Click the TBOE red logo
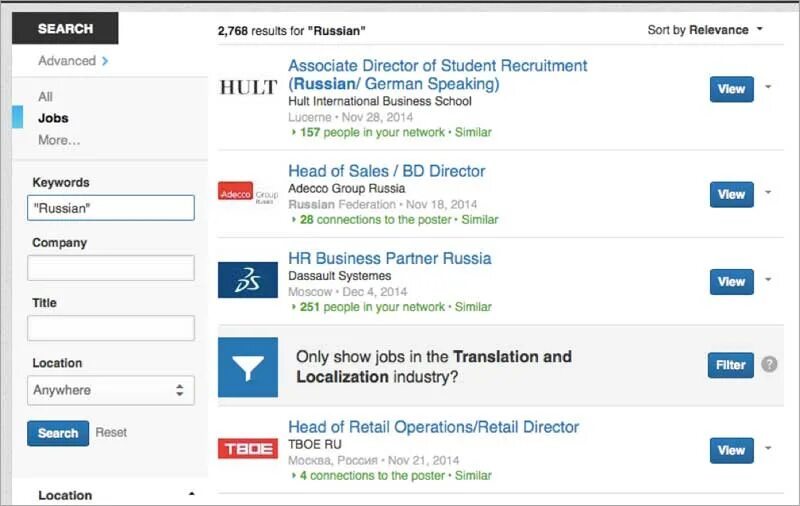 248,448
